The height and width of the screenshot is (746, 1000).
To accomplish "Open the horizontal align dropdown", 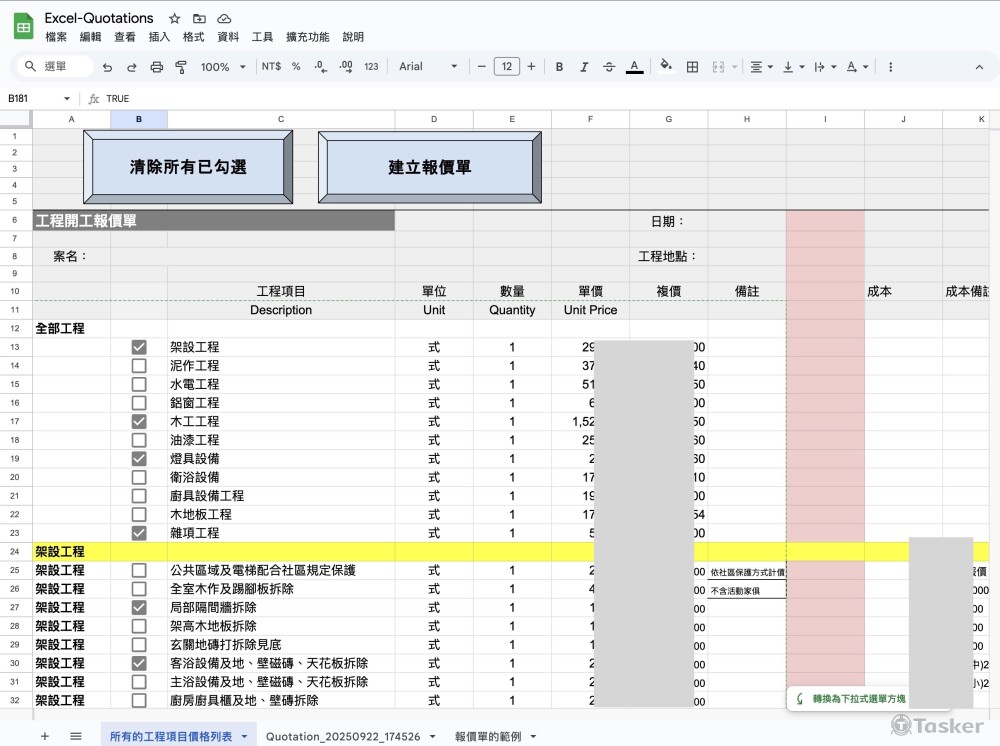I will (760, 67).
